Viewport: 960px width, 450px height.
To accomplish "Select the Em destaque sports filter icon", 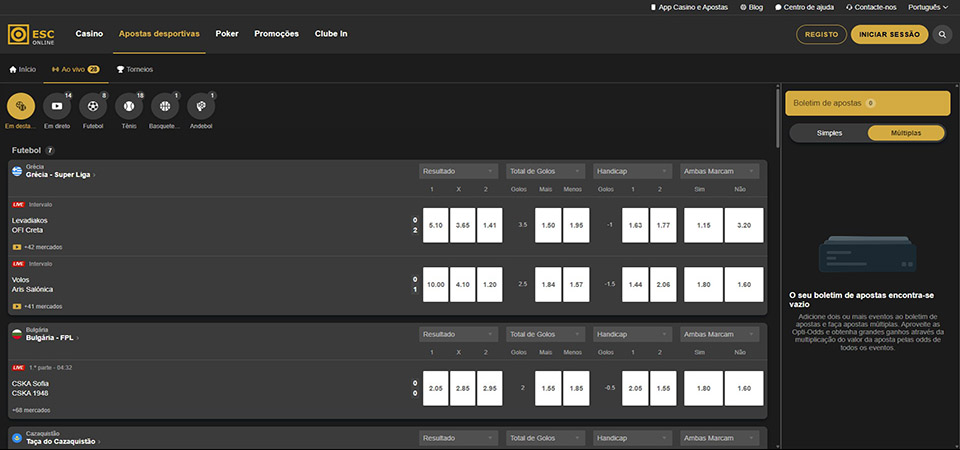I will [x=21, y=107].
